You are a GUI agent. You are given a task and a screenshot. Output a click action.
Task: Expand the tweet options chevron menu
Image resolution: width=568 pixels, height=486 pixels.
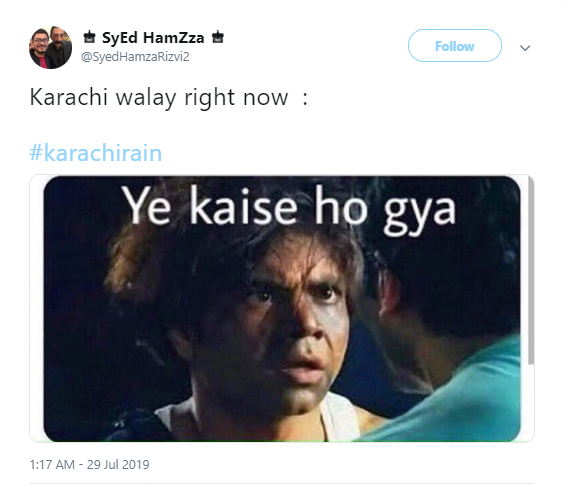click(x=525, y=47)
